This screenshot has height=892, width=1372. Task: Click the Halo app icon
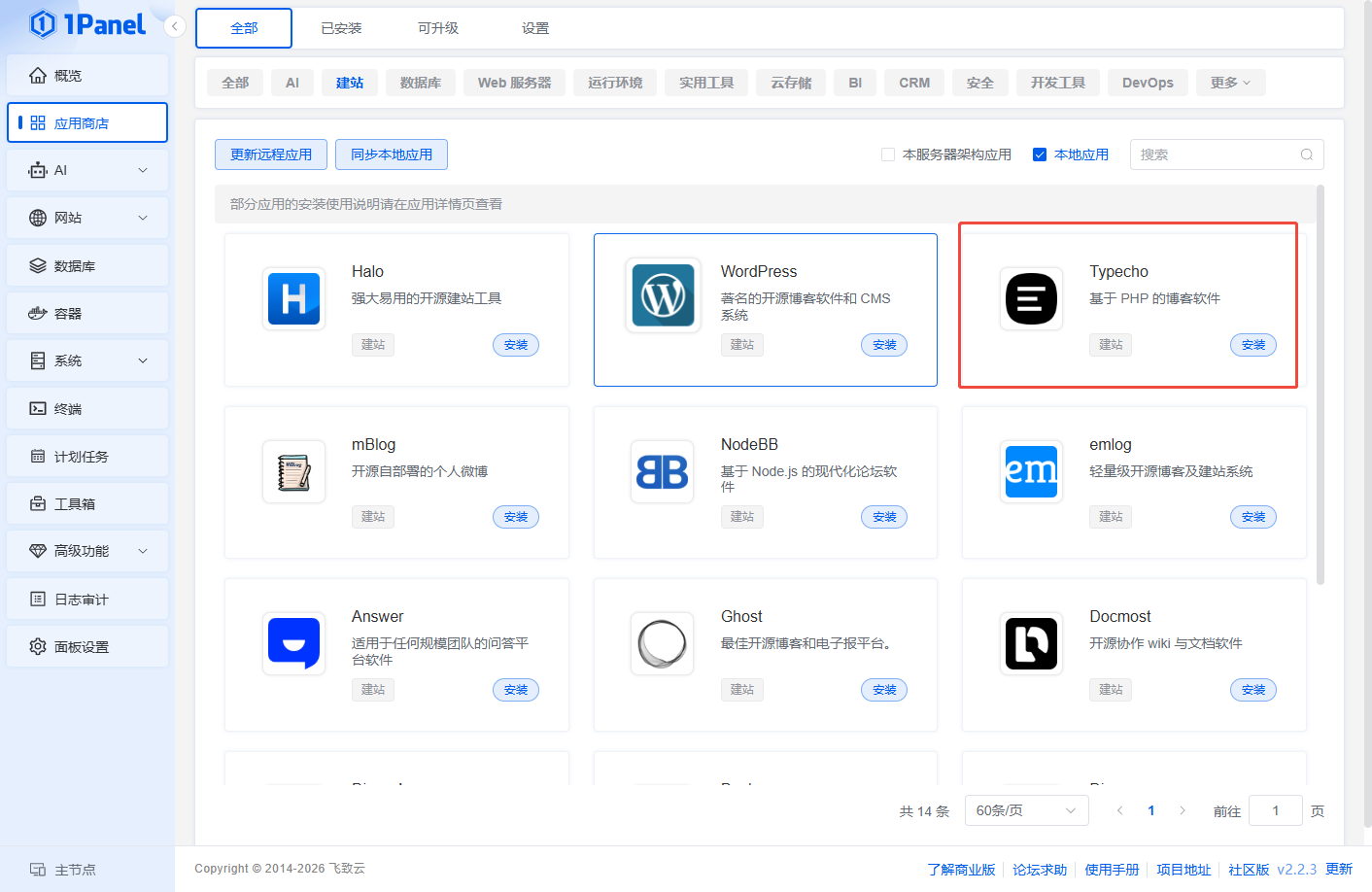click(293, 298)
